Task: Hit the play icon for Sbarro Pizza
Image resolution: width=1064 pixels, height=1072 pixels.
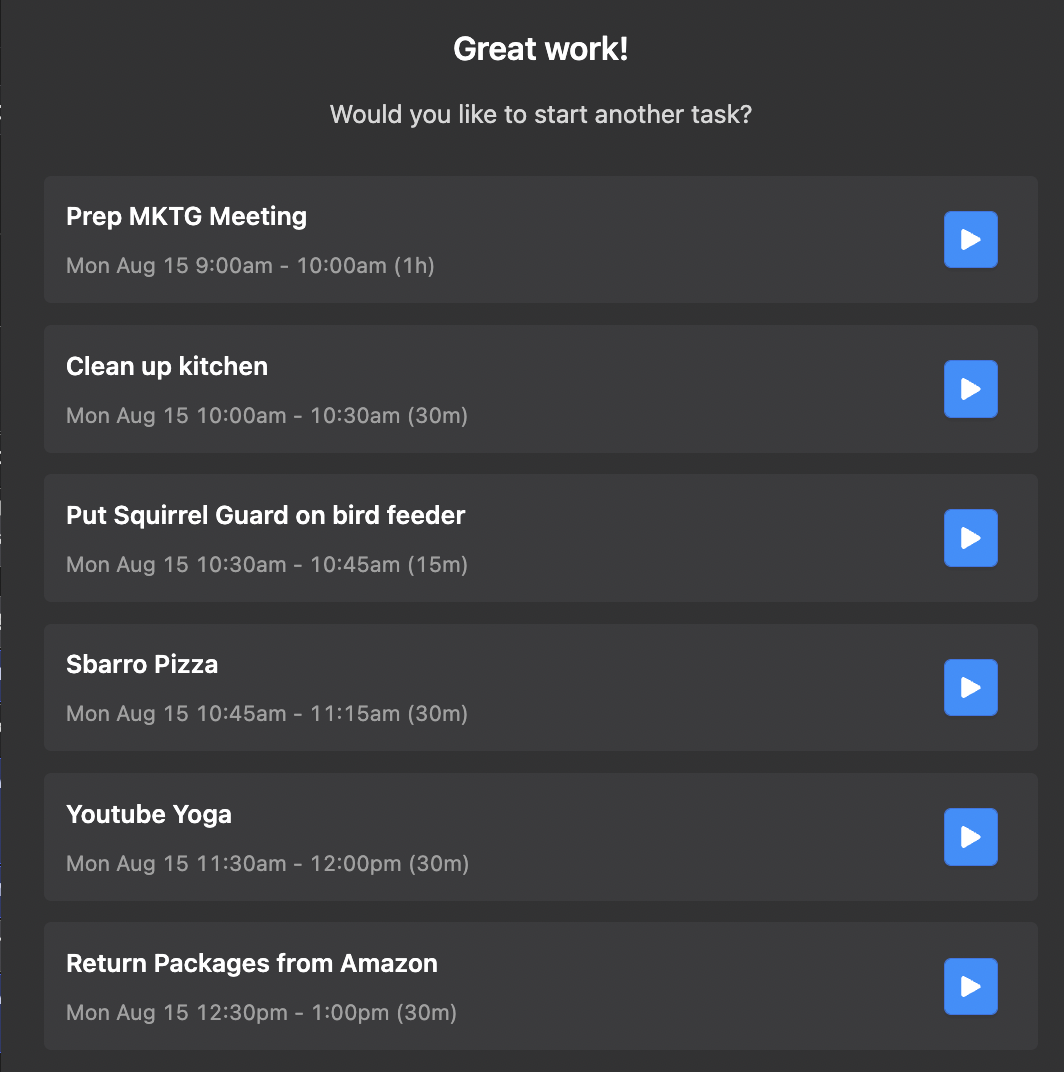Action: (970, 687)
